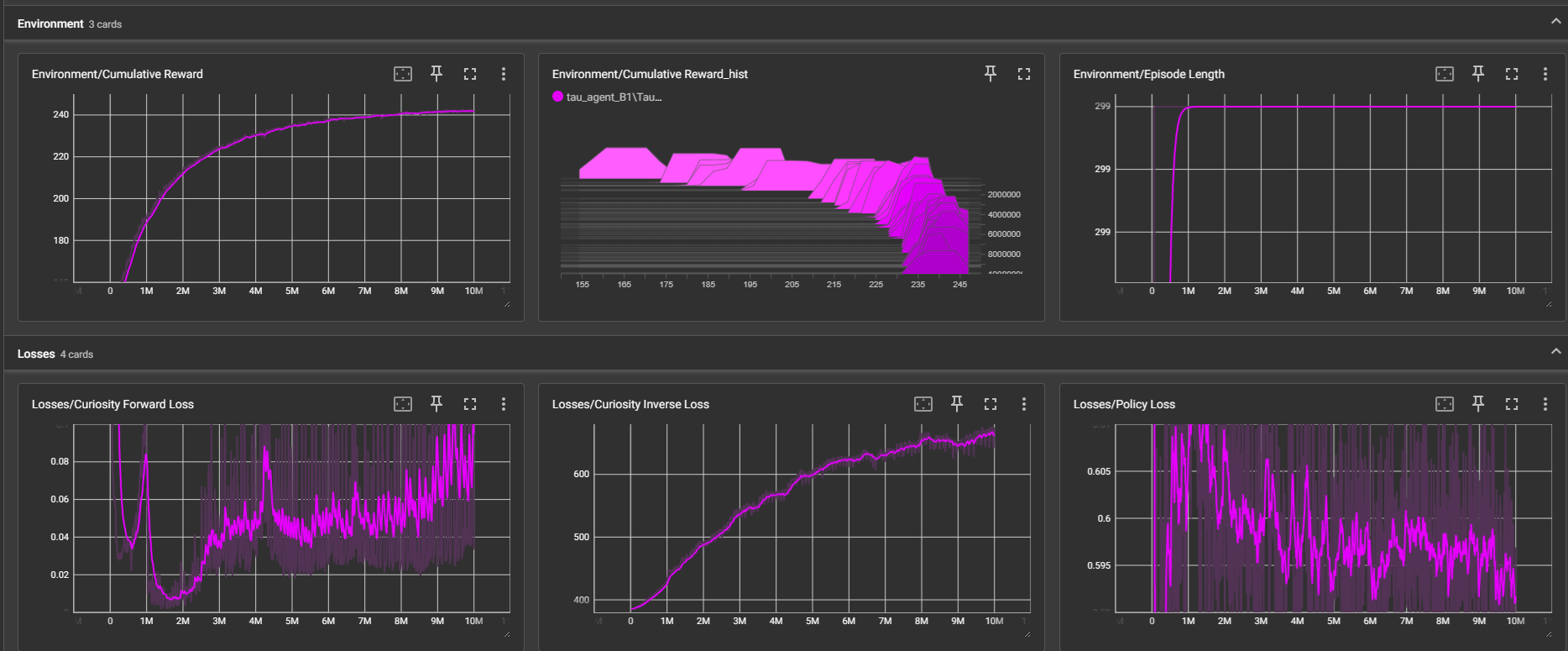
Task: Open Episode Length card options menu
Action: (1545, 74)
